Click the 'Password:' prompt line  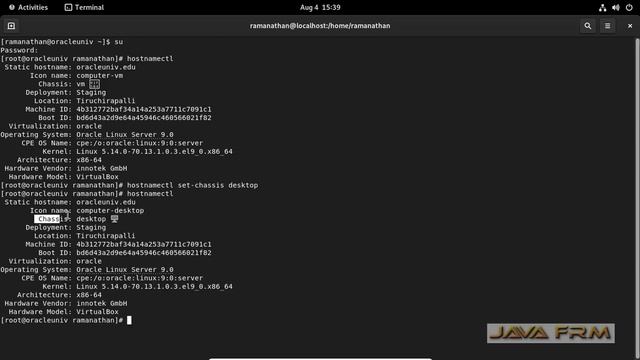(19, 50)
